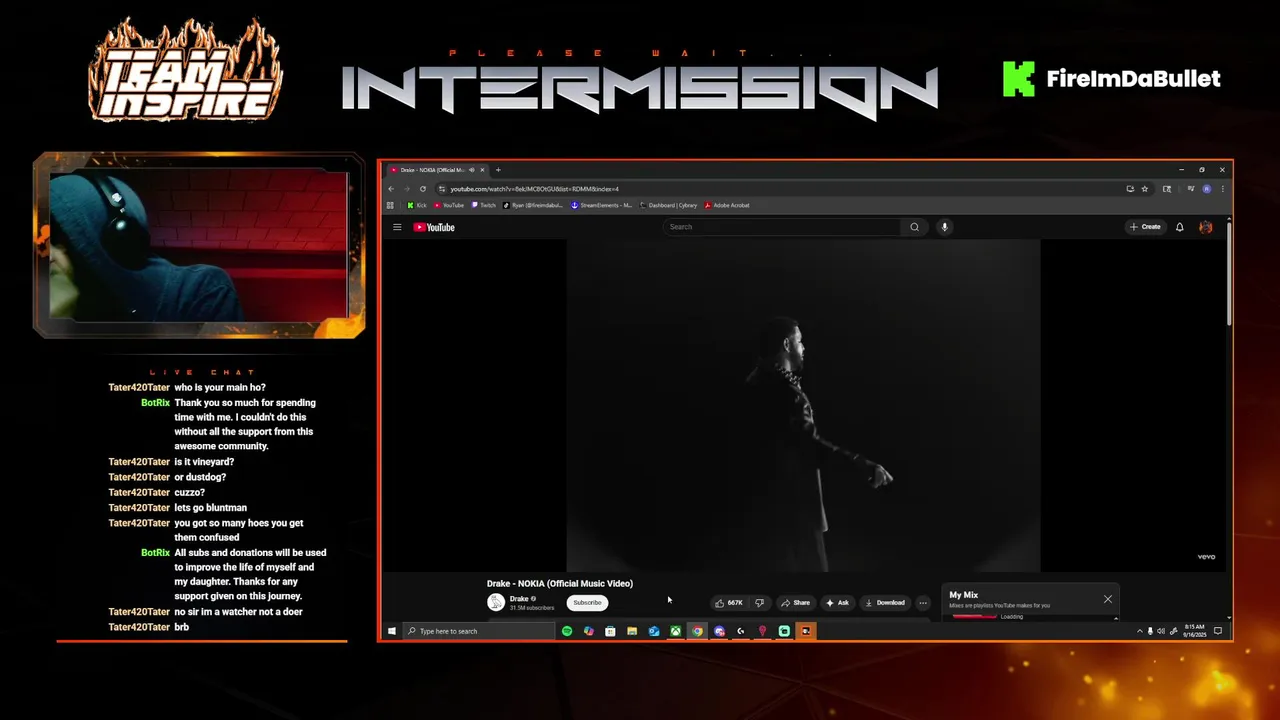Screen dimensions: 1280x720
Task: Open Drake's channel avatar
Action: [495, 602]
